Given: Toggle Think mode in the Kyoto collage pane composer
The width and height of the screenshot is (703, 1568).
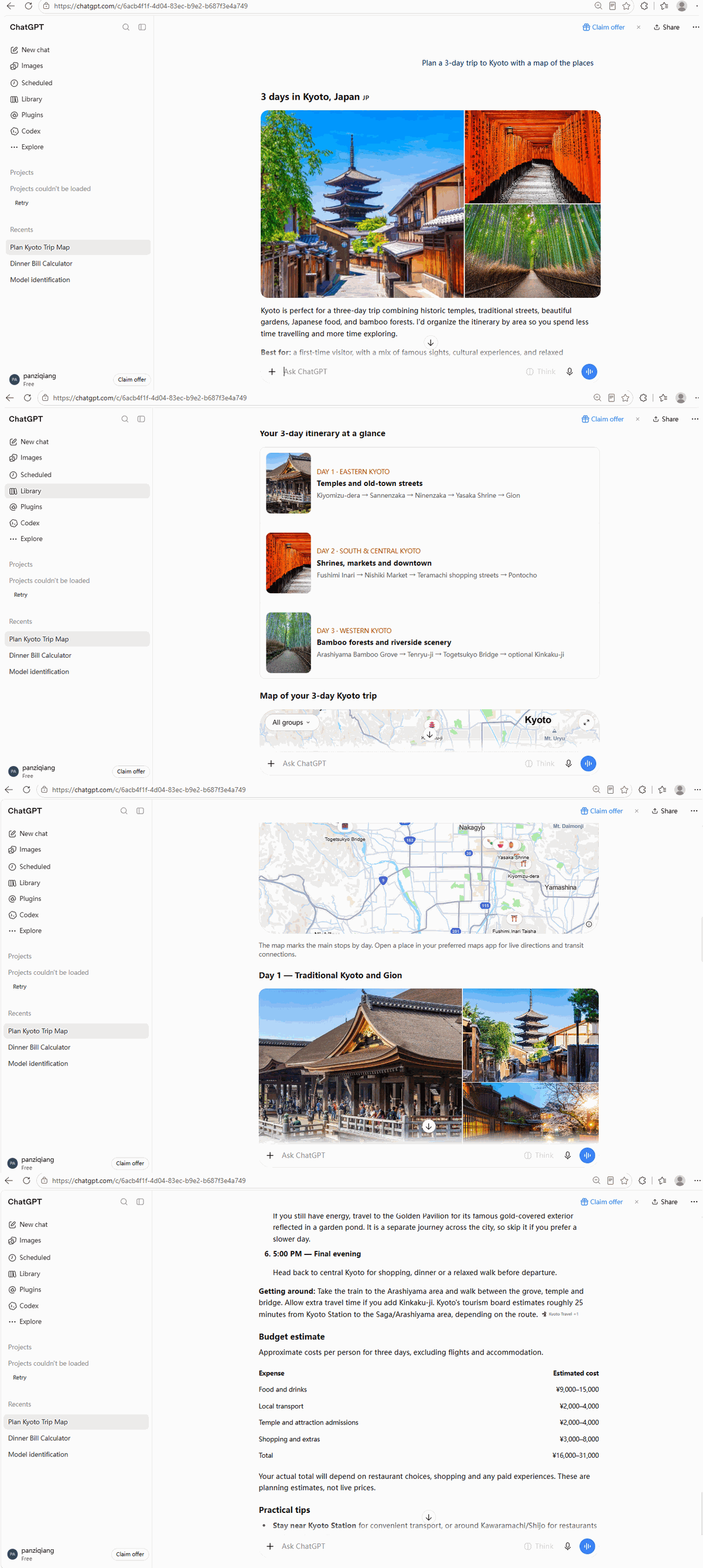Looking at the screenshot, I should coord(541,371).
